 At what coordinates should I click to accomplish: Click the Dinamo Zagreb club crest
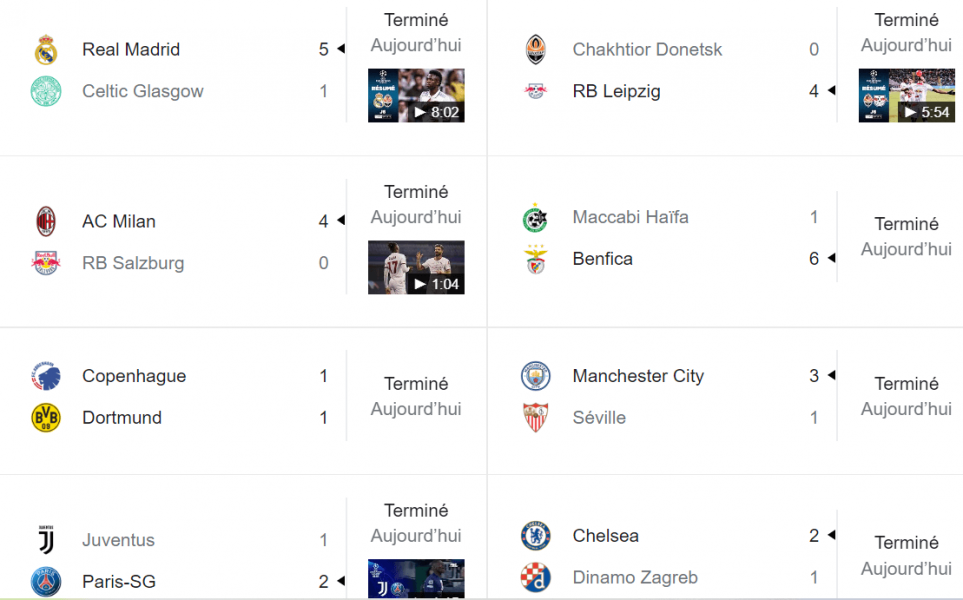tap(536, 577)
